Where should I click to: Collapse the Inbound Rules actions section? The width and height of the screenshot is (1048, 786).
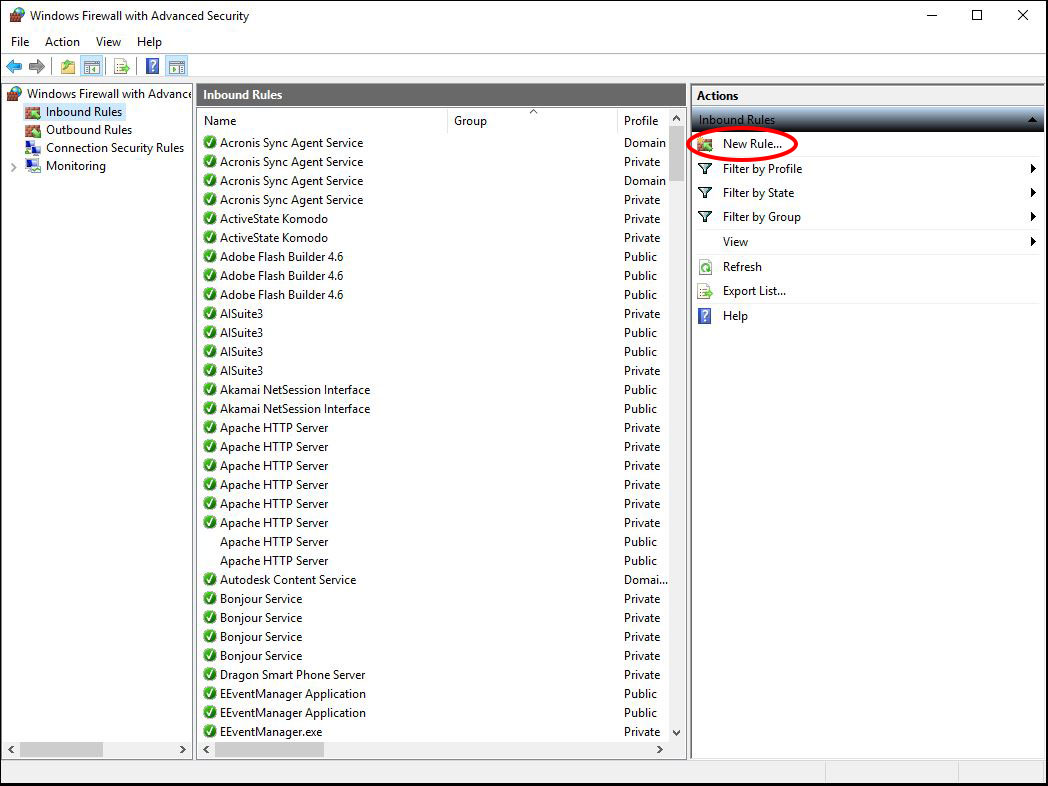click(1032, 120)
